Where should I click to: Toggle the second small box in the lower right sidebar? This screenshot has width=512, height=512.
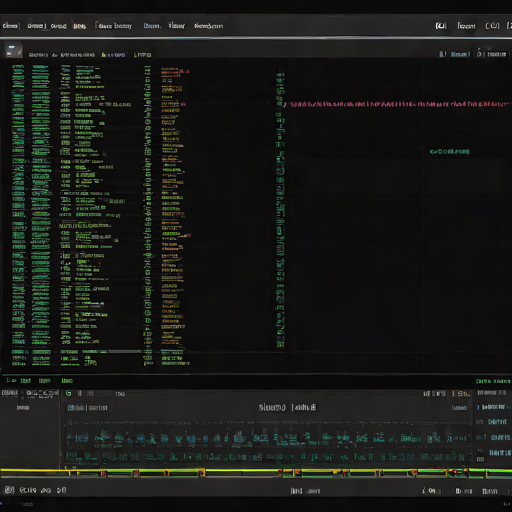tap(480, 437)
